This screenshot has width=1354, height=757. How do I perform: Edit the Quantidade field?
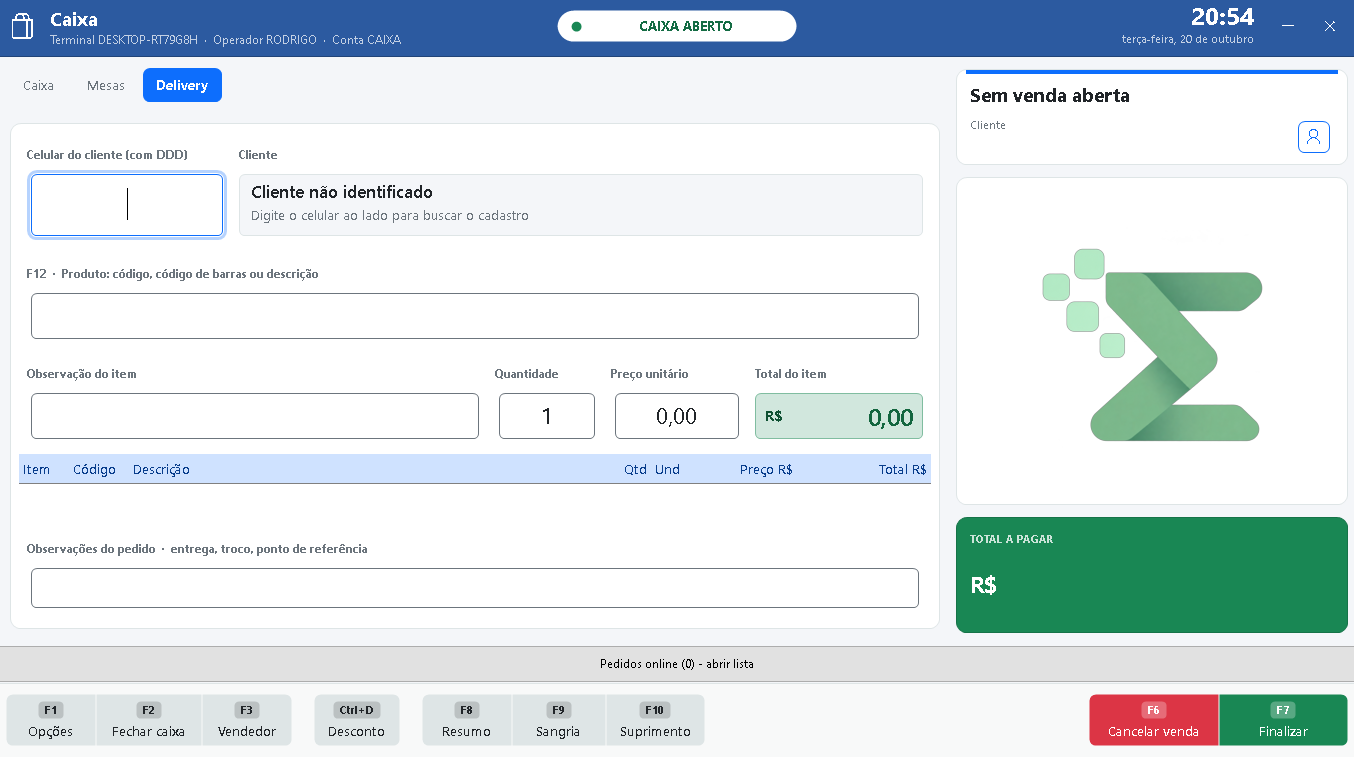pyautogui.click(x=547, y=416)
